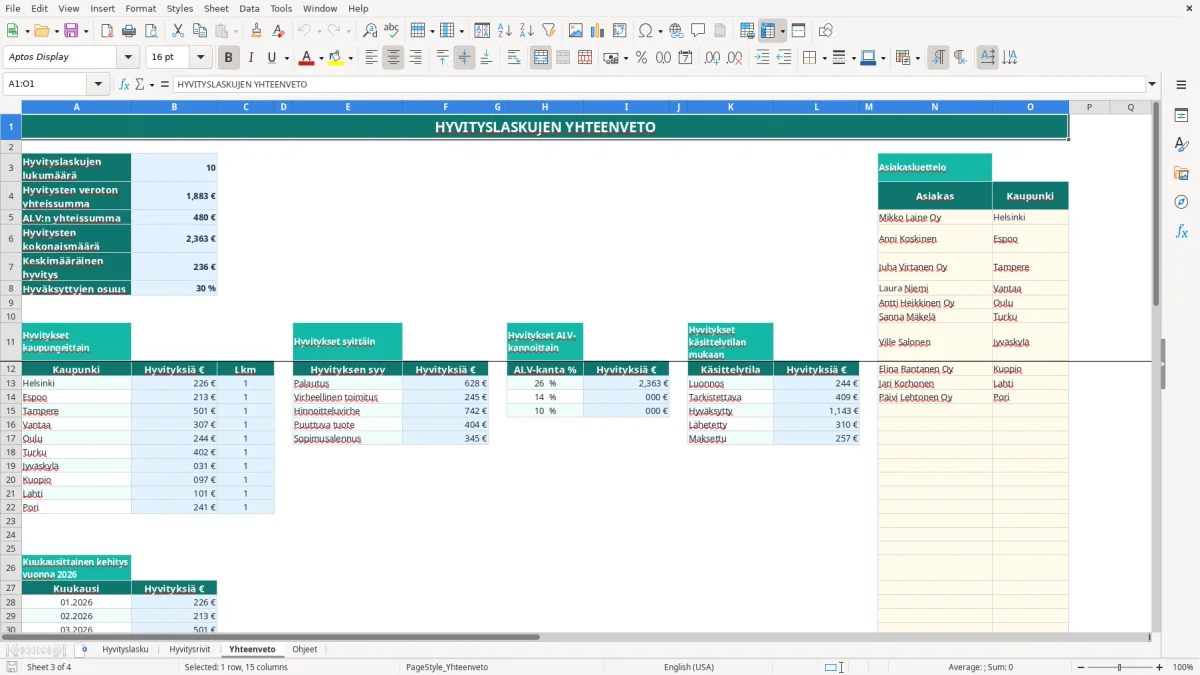
Task: Switch to Ohjeet sheet tab
Action: pyautogui.click(x=304, y=649)
